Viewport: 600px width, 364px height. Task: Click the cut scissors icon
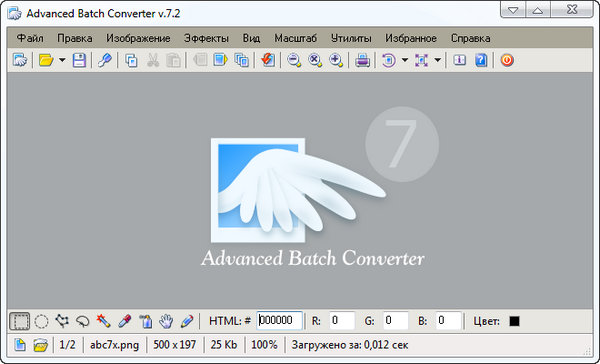pyautogui.click(x=153, y=60)
